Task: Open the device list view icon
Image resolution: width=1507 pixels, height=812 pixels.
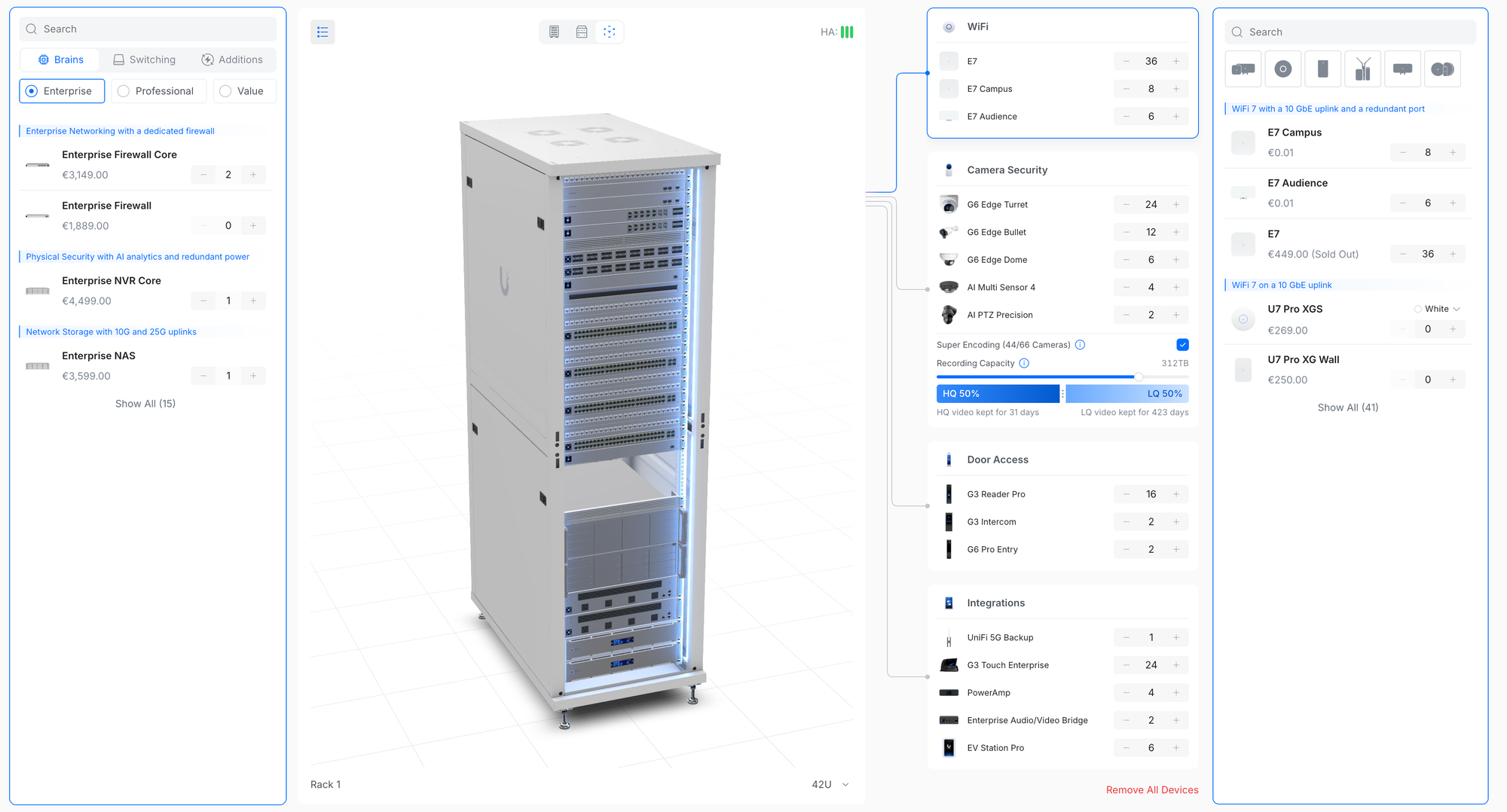Action: click(x=322, y=32)
